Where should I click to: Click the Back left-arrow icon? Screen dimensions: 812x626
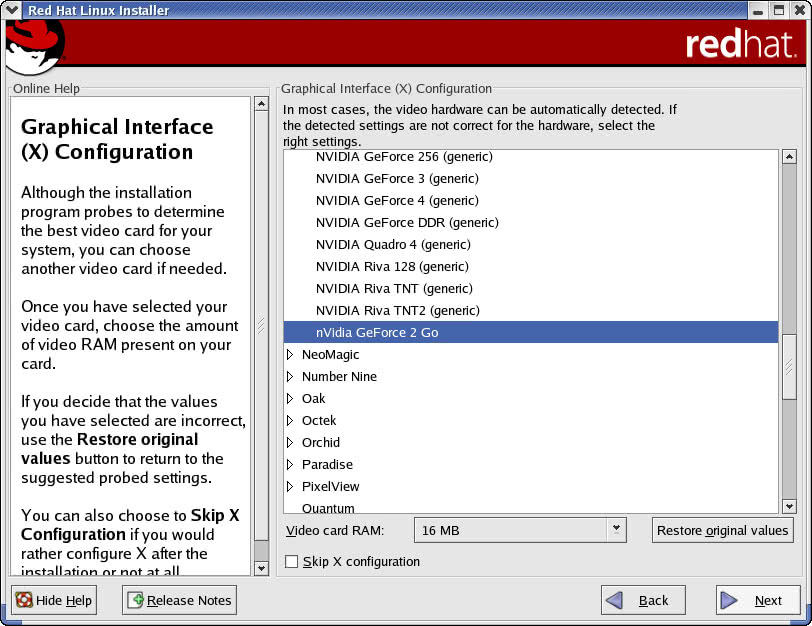coord(614,600)
